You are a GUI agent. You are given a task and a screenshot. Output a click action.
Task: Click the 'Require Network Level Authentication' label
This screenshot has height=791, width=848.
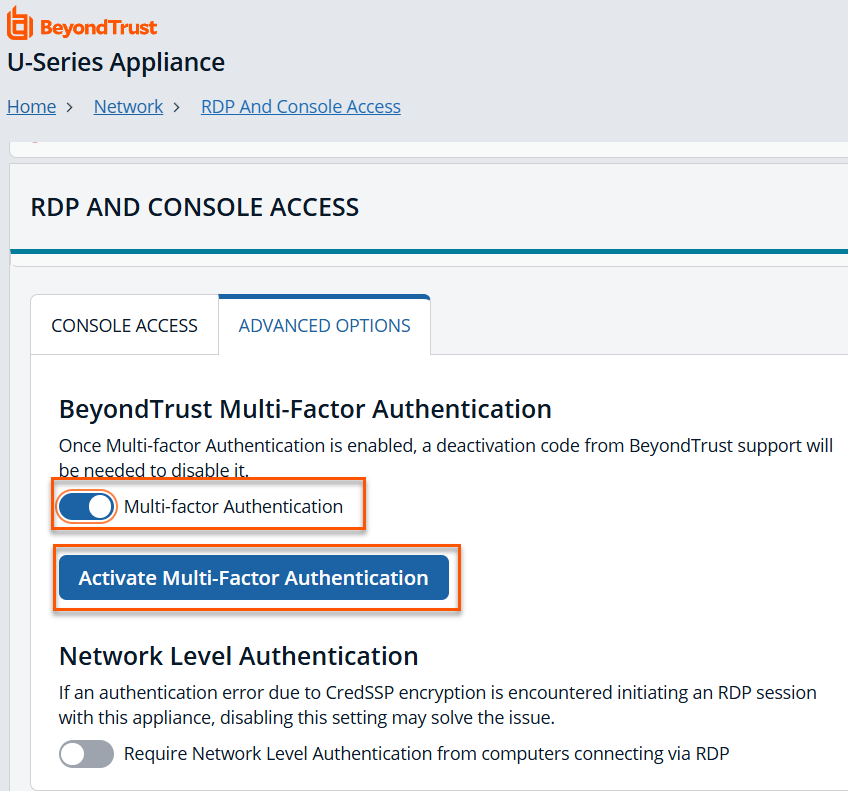tap(427, 754)
